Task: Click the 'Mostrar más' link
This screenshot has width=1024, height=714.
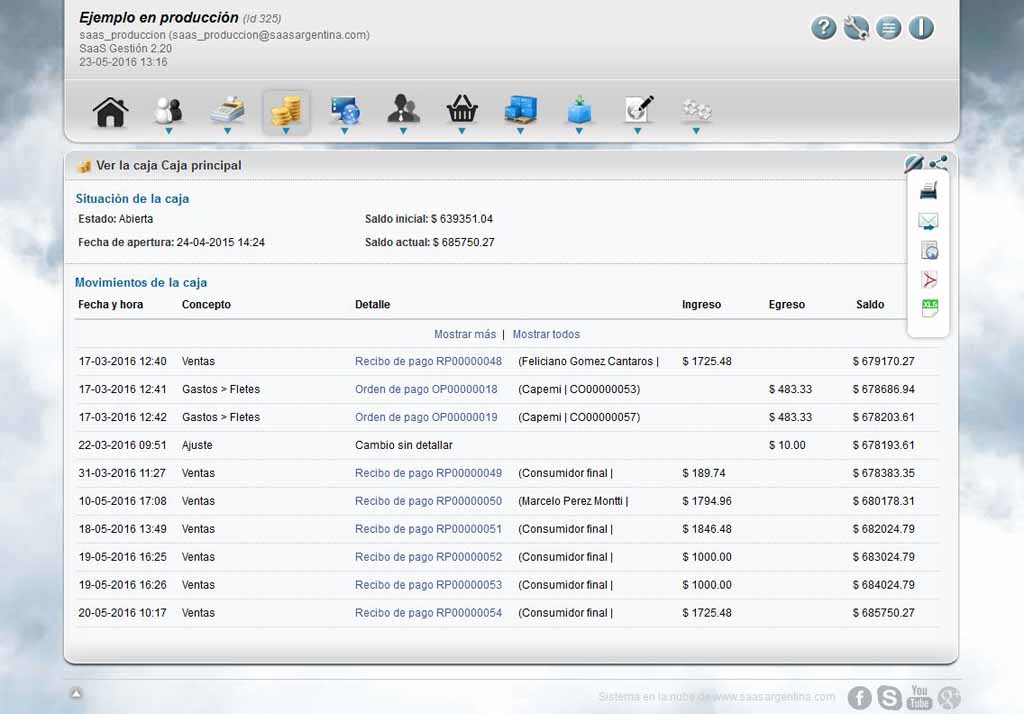Action: click(x=465, y=334)
